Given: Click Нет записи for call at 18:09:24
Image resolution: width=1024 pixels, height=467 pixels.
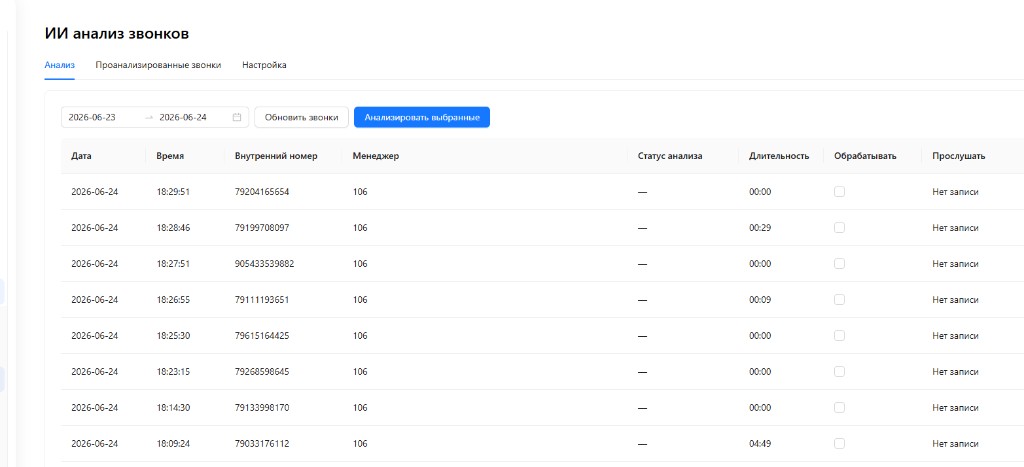Looking at the screenshot, I should (955, 443).
